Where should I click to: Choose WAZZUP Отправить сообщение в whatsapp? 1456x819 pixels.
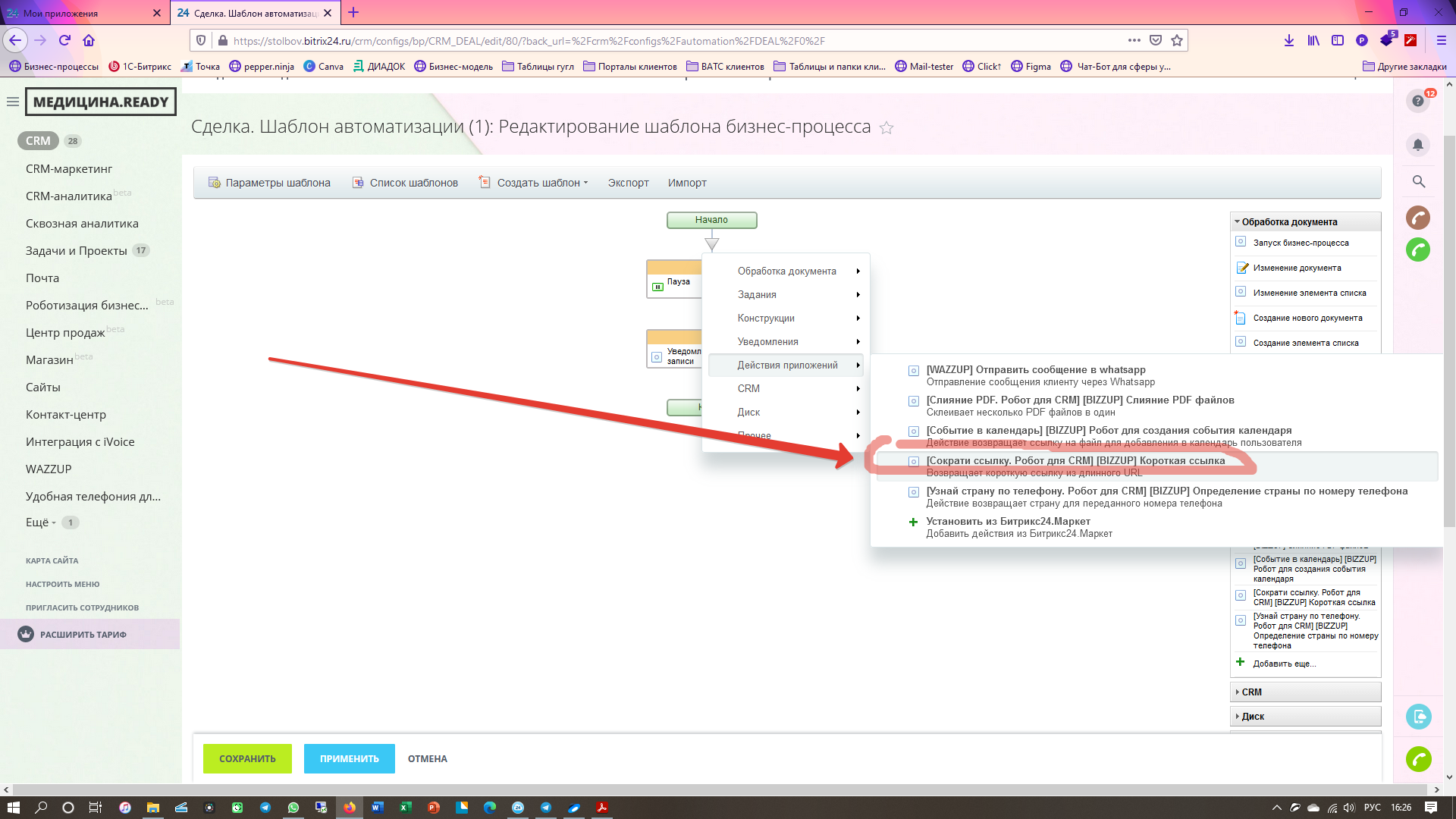tap(1035, 370)
